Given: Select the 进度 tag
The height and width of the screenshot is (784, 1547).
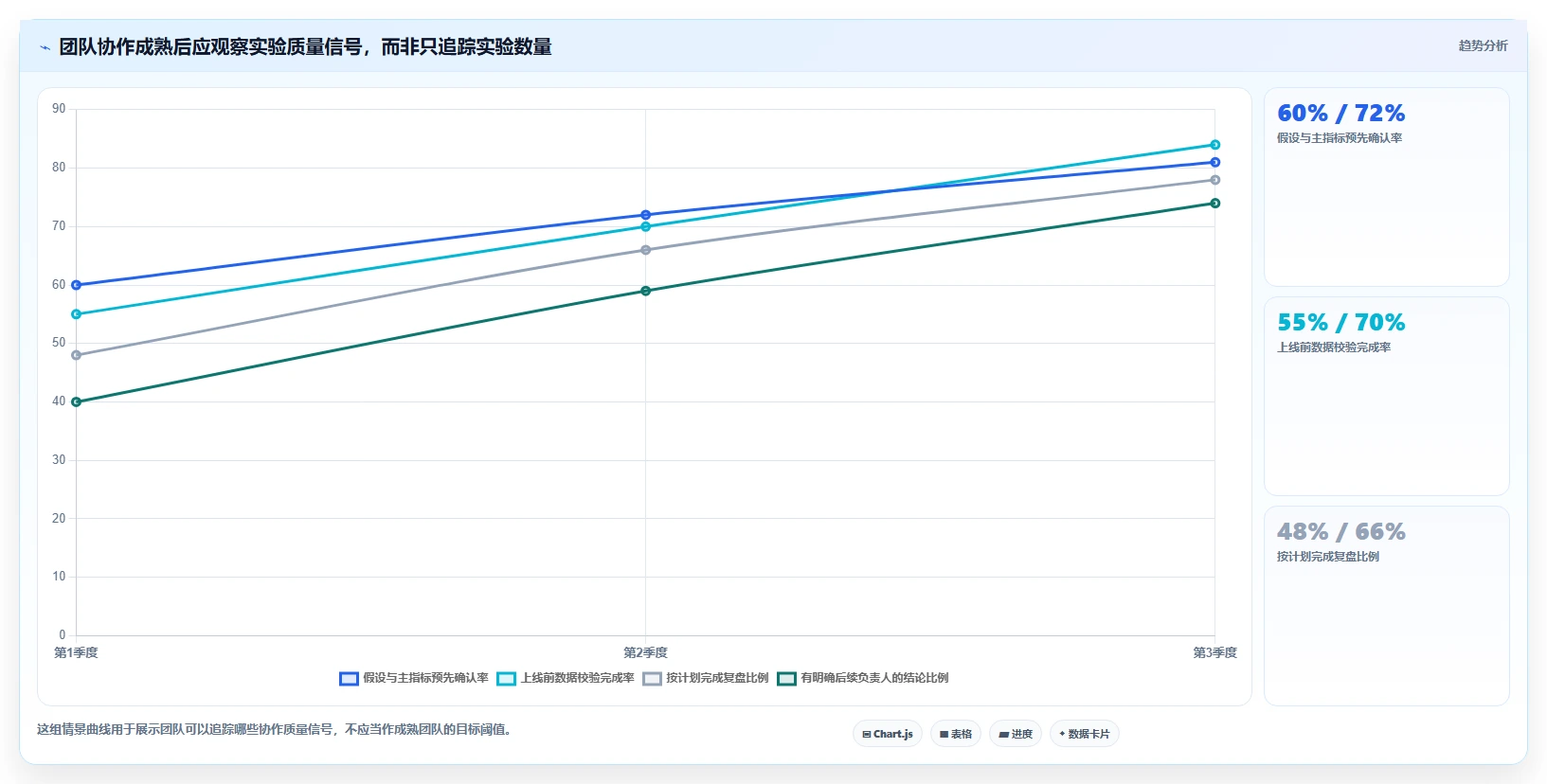Looking at the screenshot, I should [x=1016, y=734].
